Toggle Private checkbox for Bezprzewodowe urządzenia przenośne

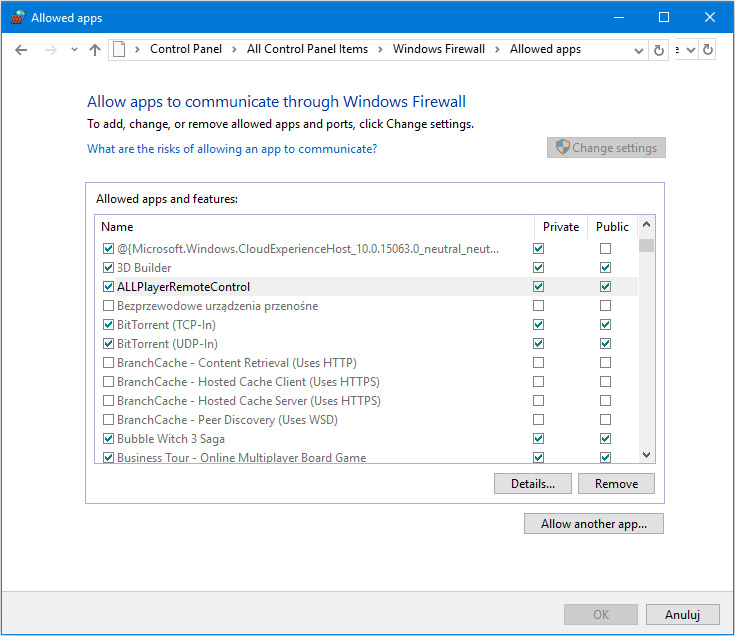click(539, 306)
